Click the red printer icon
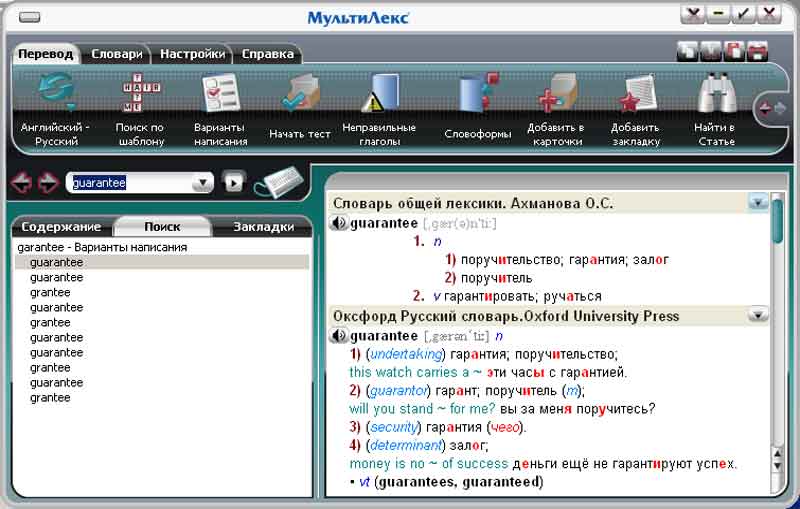 click(x=757, y=51)
